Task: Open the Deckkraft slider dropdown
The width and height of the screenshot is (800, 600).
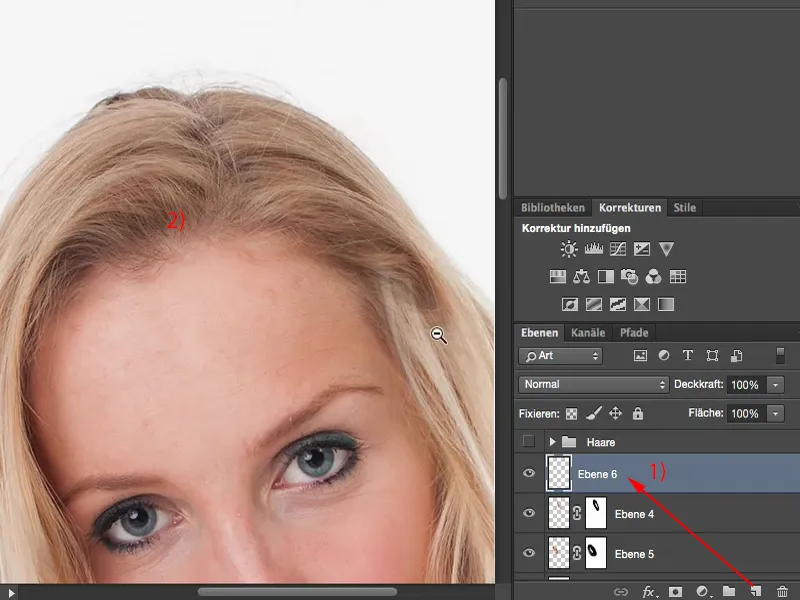Action: coord(775,385)
